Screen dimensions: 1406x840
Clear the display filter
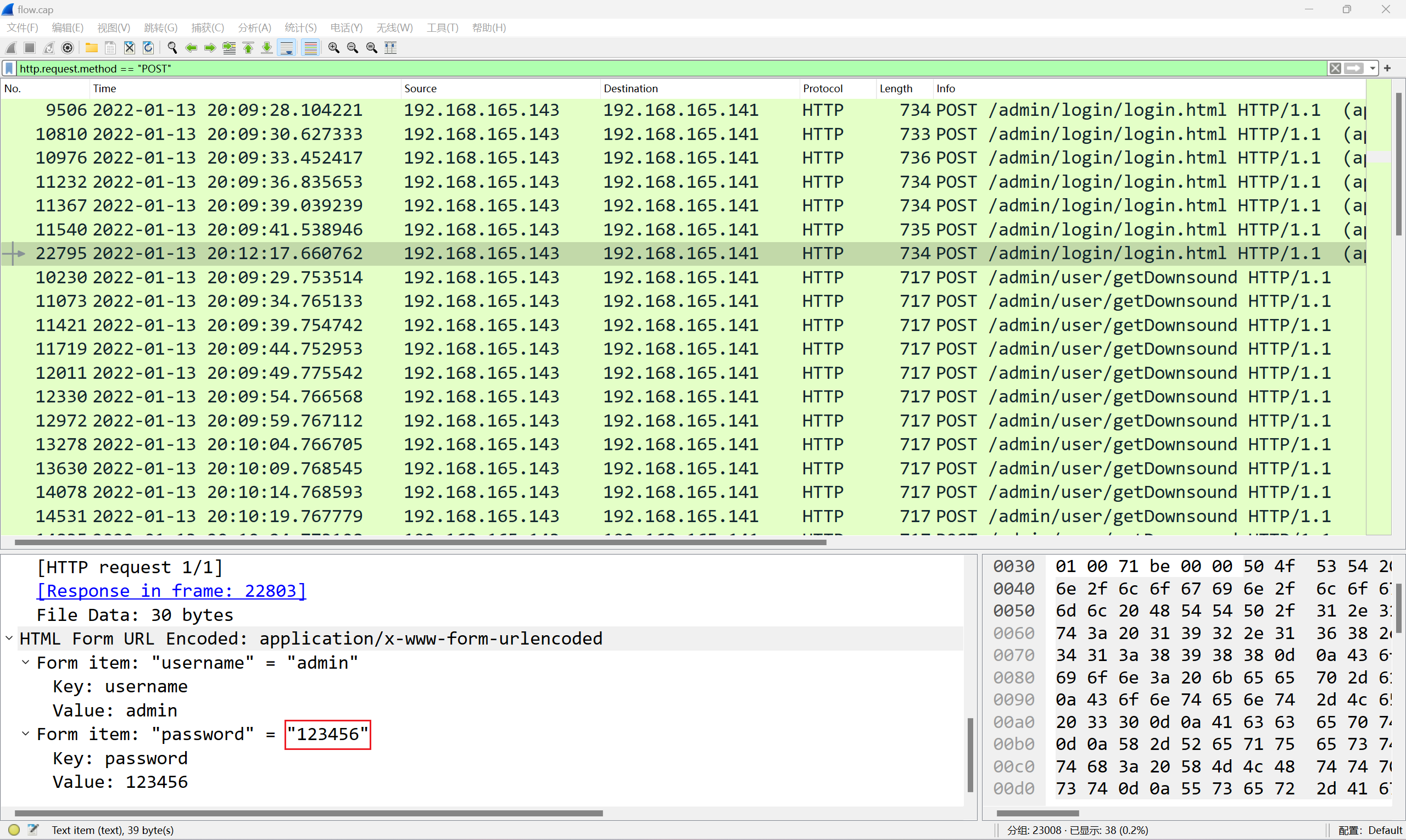[x=1335, y=69]
